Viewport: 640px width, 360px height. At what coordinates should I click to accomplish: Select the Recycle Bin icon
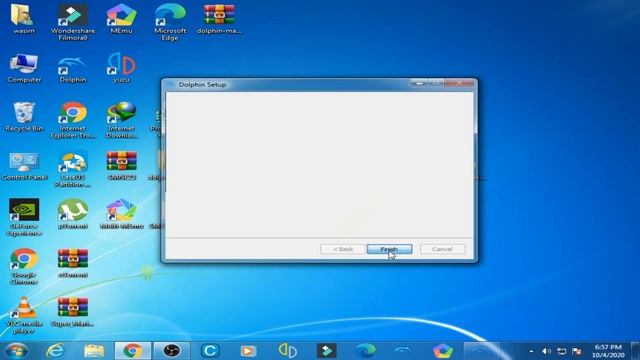(24, 117)
